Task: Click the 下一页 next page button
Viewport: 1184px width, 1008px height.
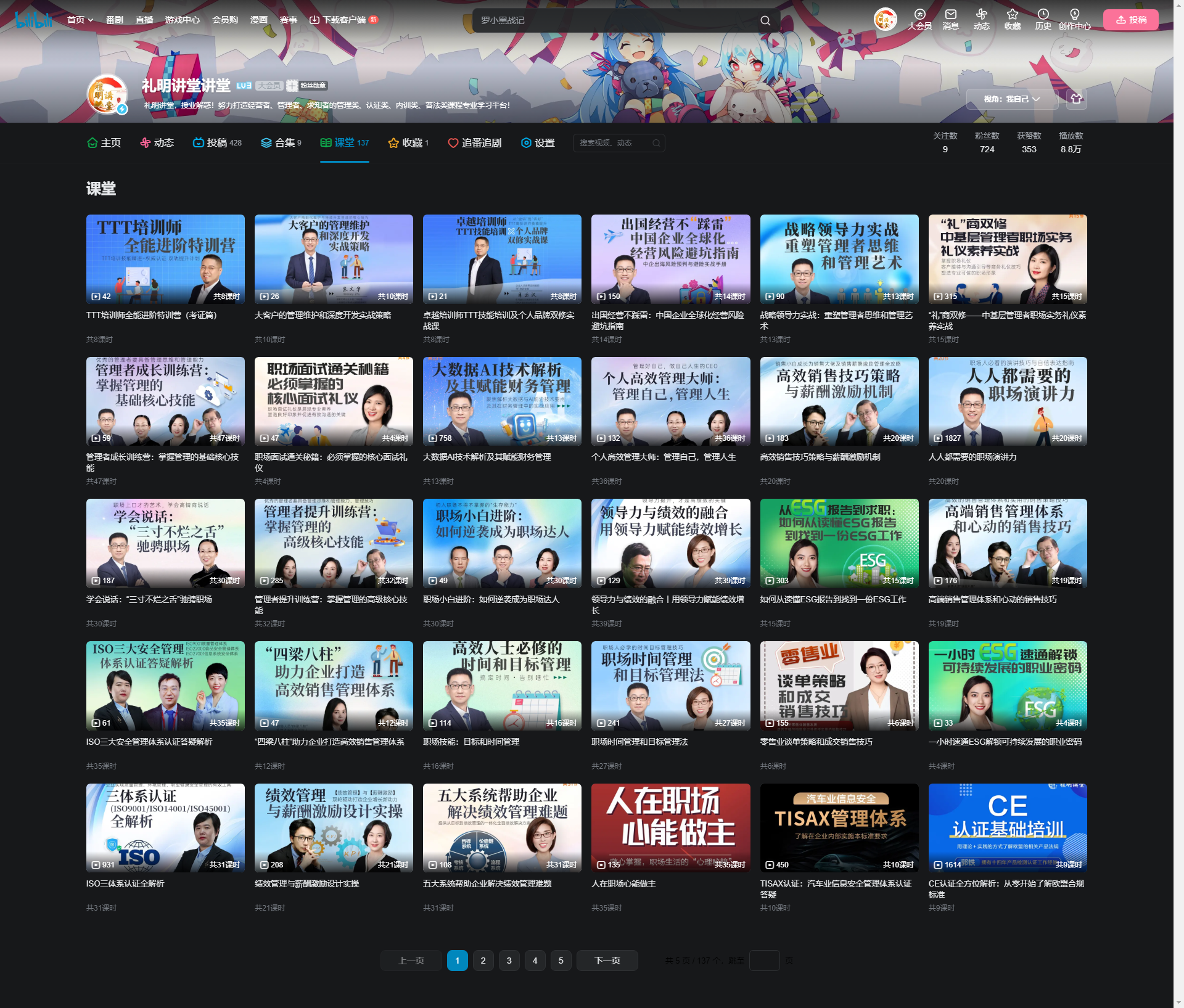Action: [607, 961]
